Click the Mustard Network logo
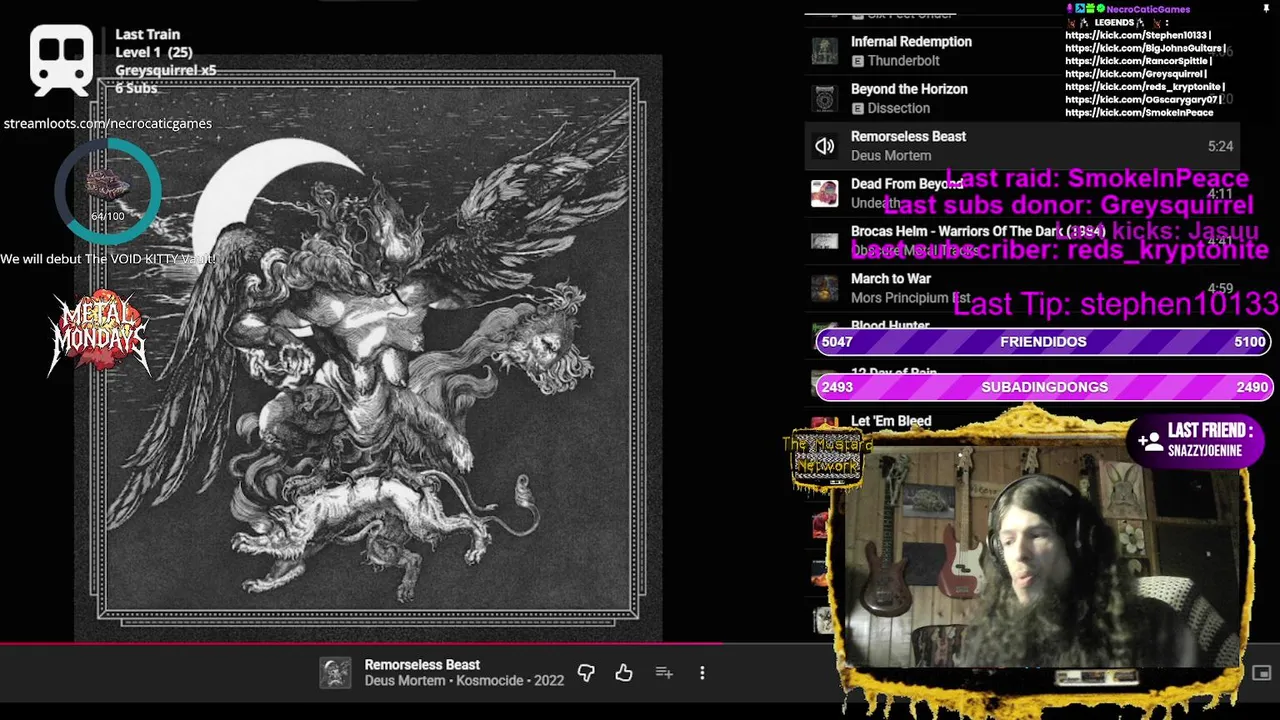 (x=827, y=457)
